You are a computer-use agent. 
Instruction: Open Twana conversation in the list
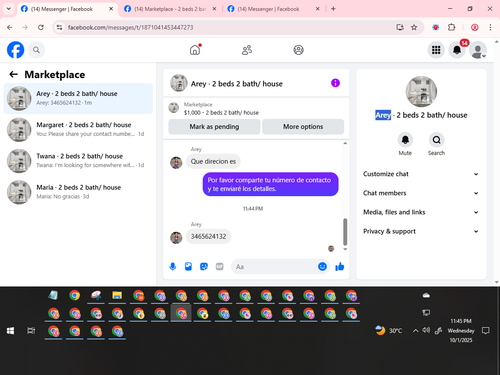(78, 161)
